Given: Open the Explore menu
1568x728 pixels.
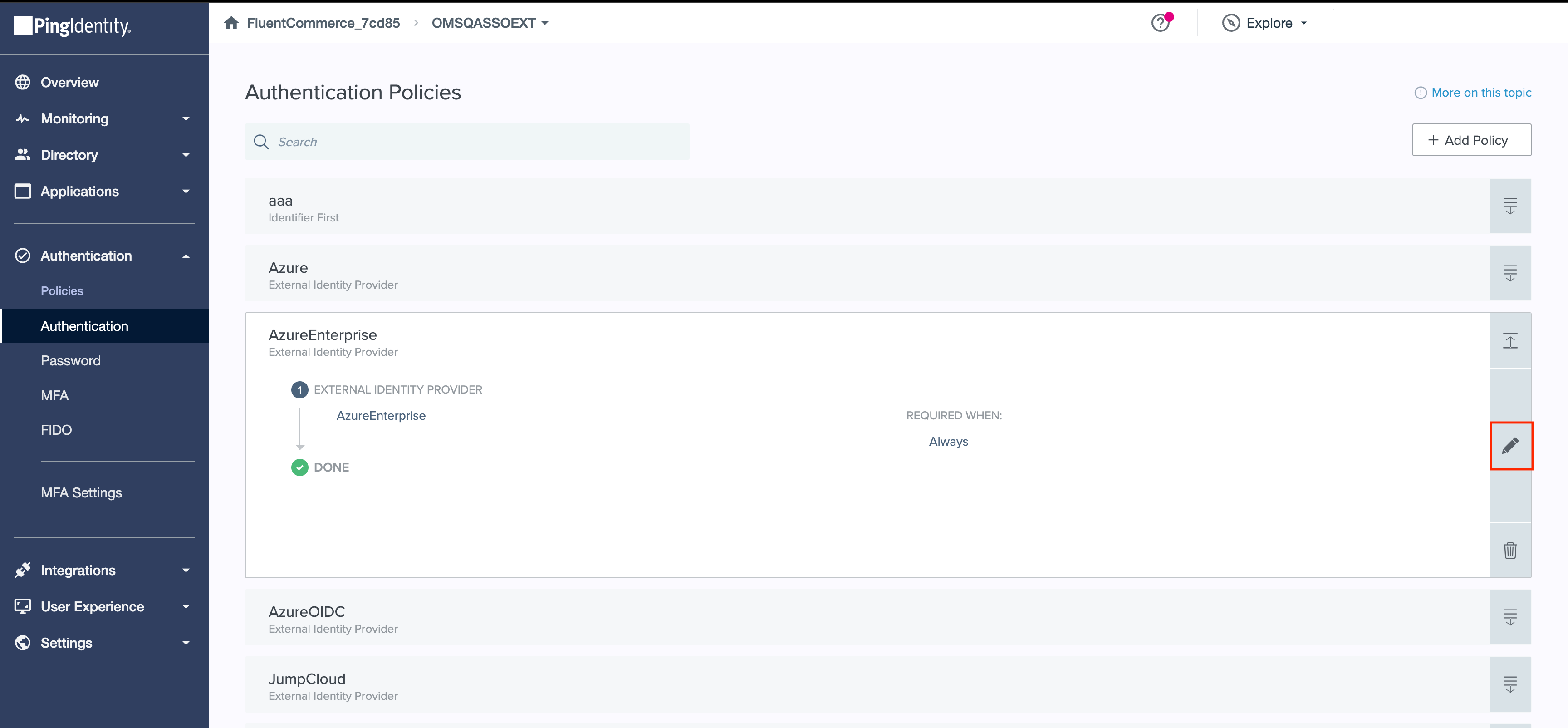Looking at the screenshot, I should 1265,23.
